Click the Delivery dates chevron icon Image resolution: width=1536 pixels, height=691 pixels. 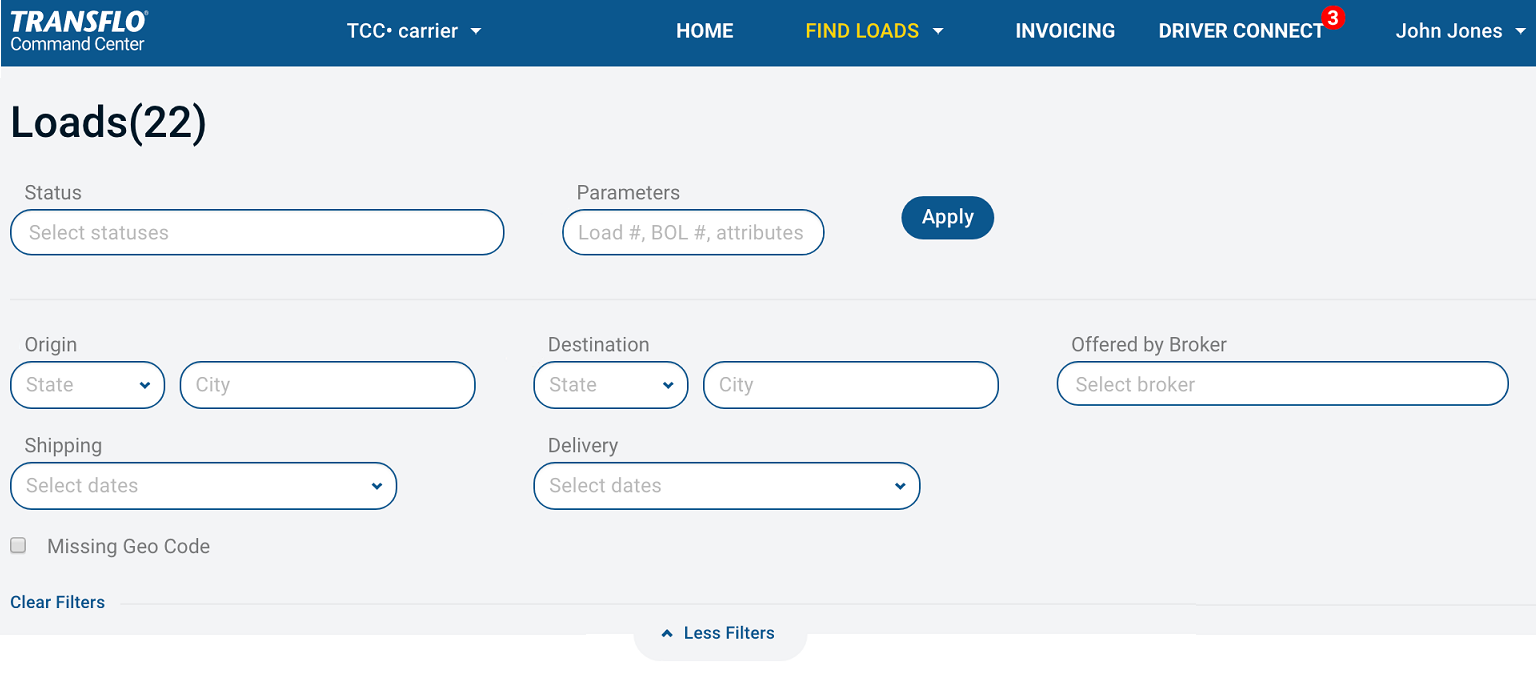tap(900, 486)
